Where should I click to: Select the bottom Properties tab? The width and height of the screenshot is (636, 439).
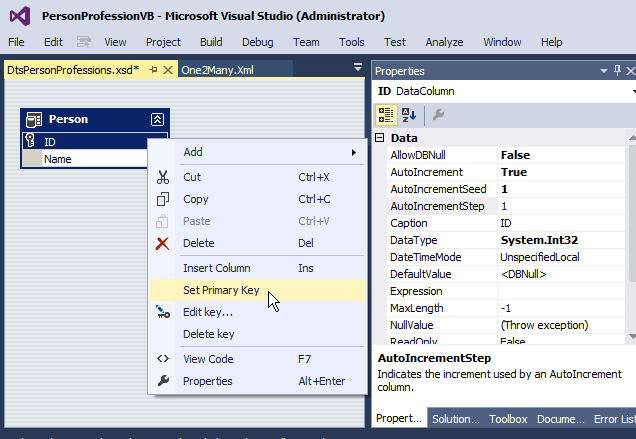tap(399, 418)
